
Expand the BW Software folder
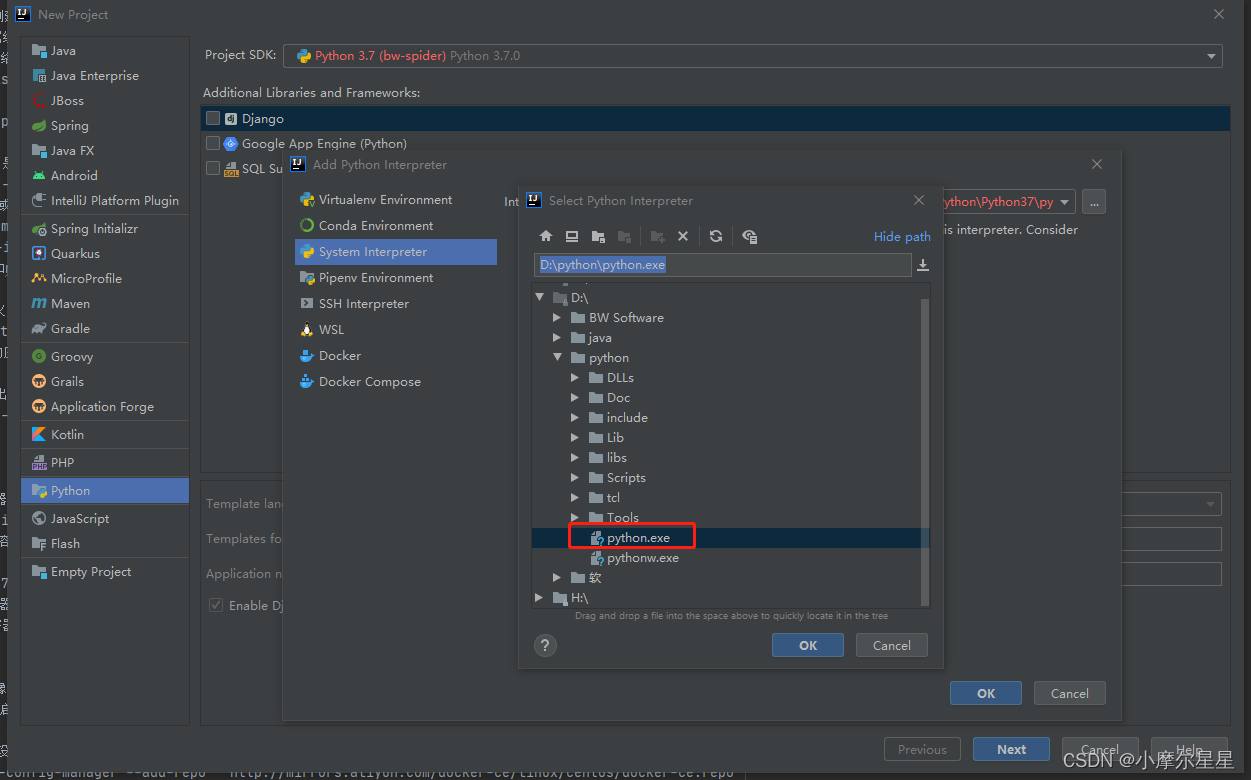click(558, 318)
